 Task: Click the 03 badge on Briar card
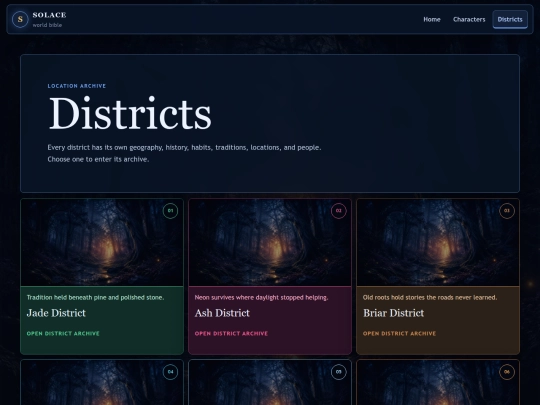[x=507, y=211]
